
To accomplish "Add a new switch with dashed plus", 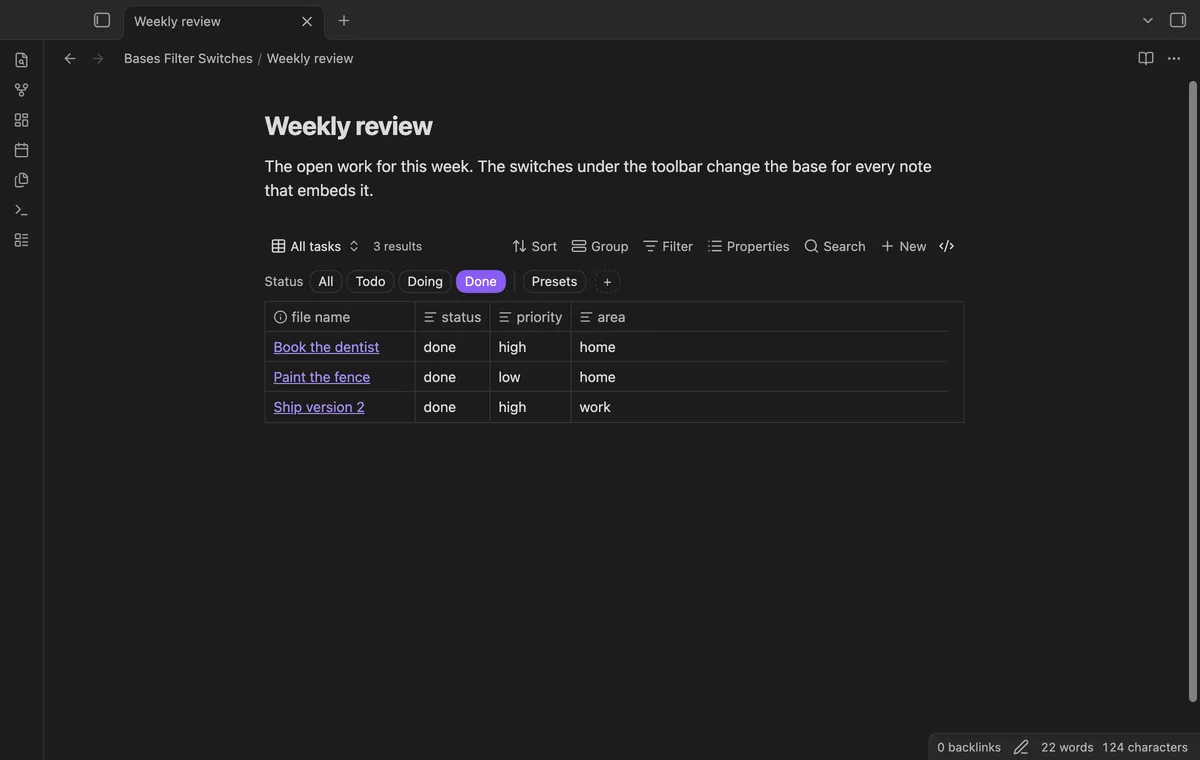I will pos(607,282).
